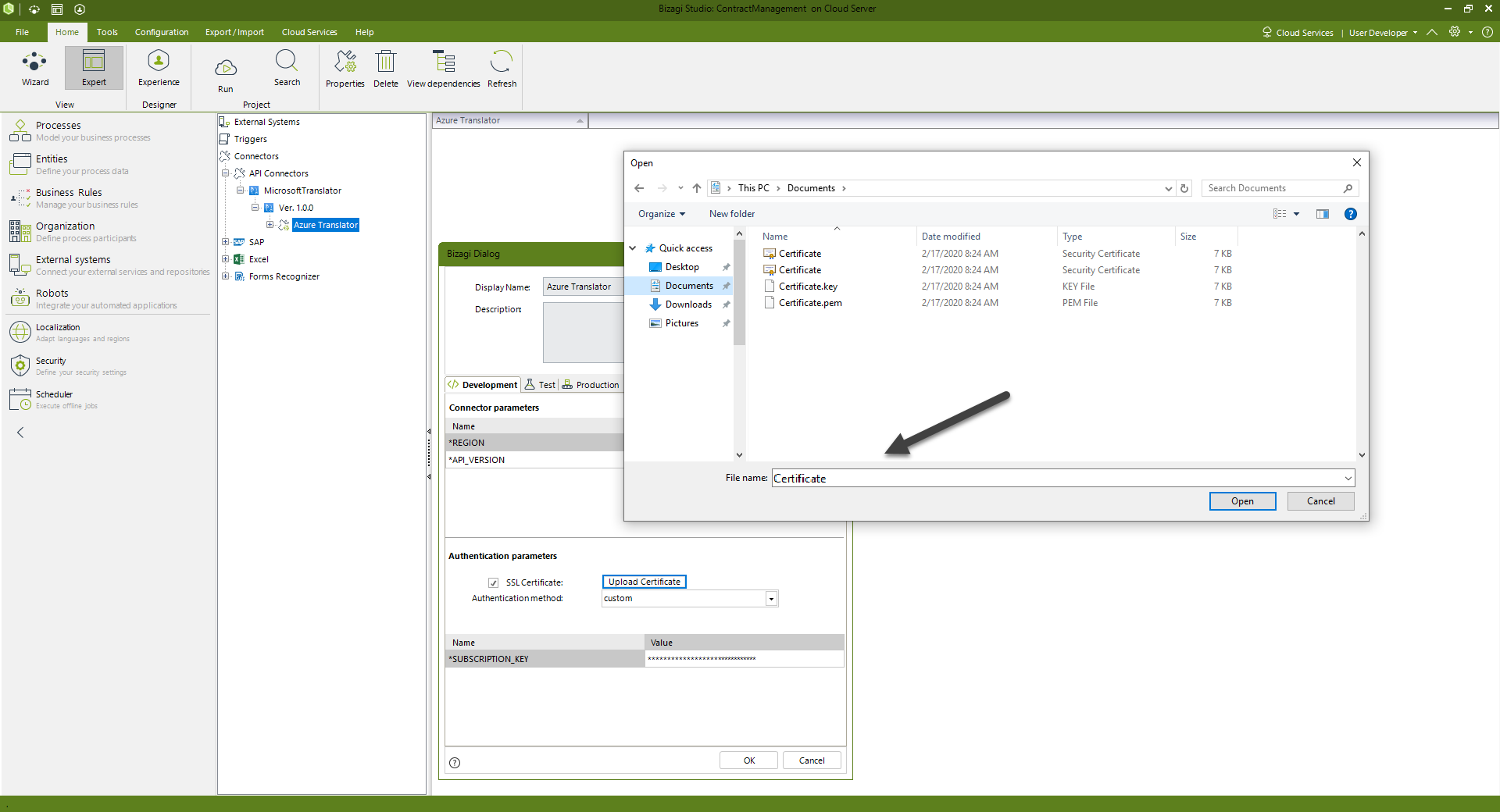The image size is (1500, 812).
Task: Expand the Forms Recognizer node
Action: (226, 276)
